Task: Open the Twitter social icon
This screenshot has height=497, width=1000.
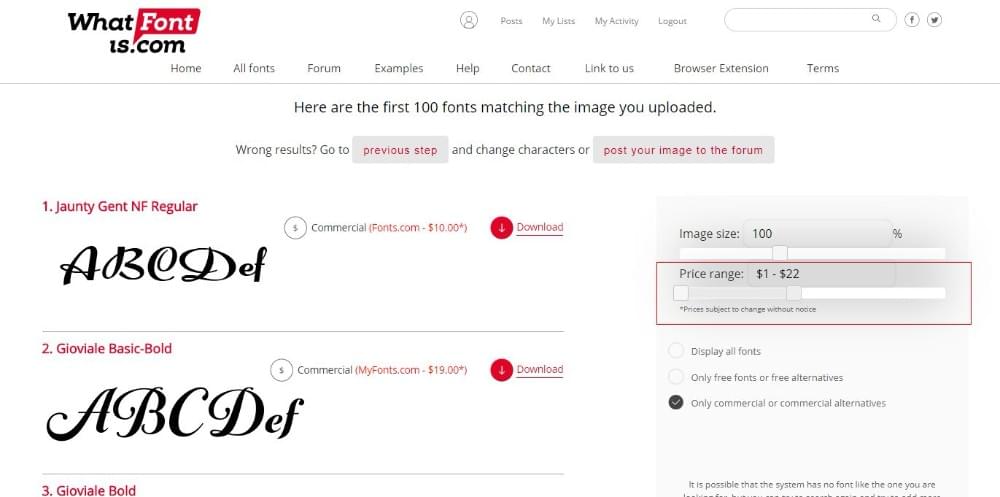Action: pos(934,20)
